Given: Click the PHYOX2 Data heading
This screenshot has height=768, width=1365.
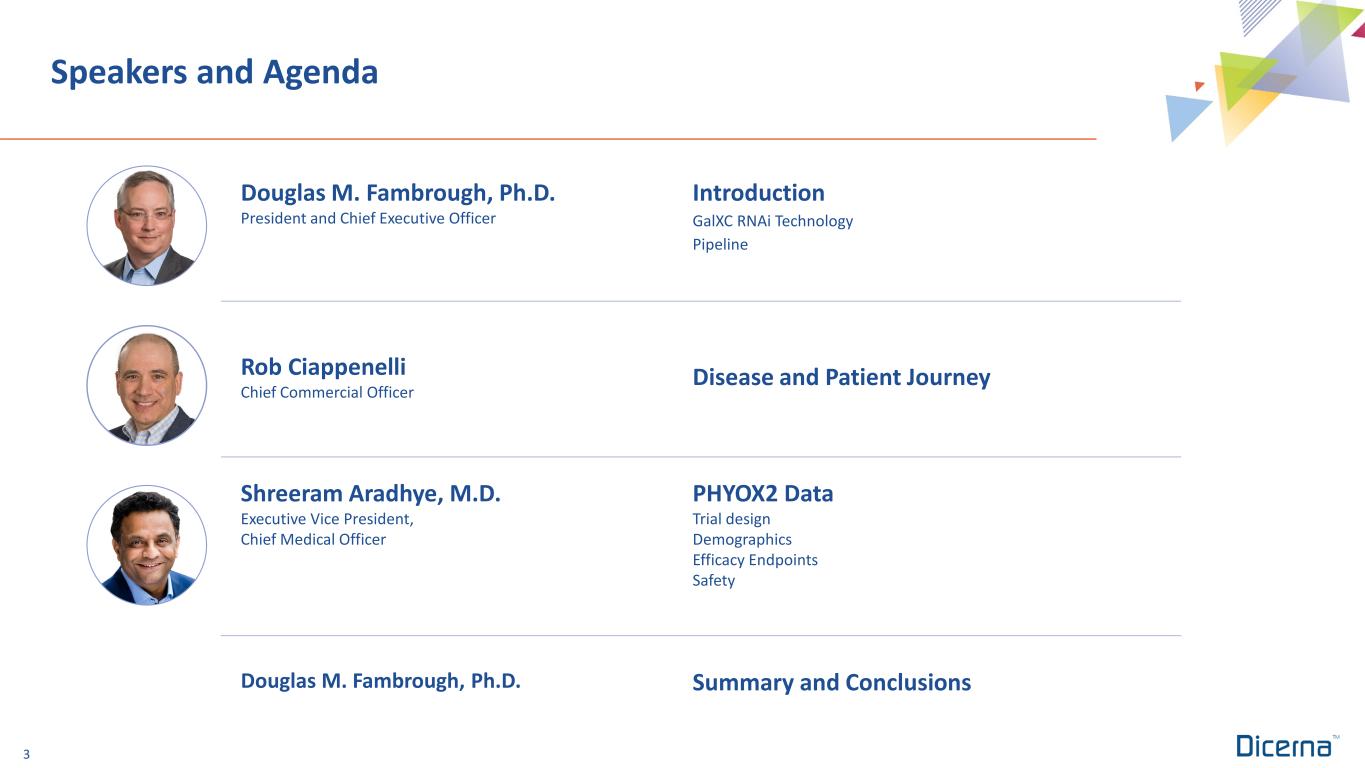Looking at the screenshot, I should tap(762, 494).
